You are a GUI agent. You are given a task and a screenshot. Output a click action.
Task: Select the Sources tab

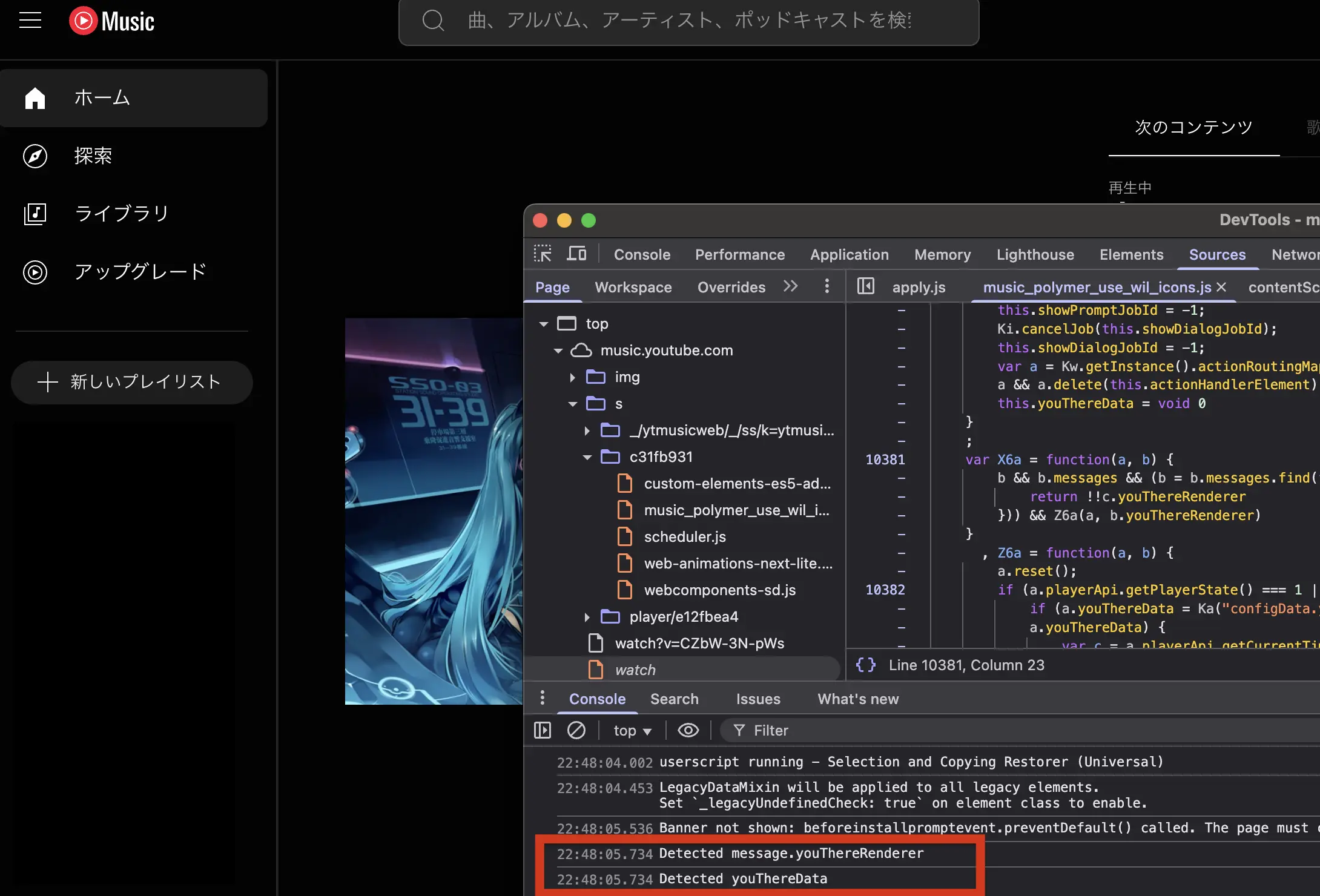[1217, 255]
